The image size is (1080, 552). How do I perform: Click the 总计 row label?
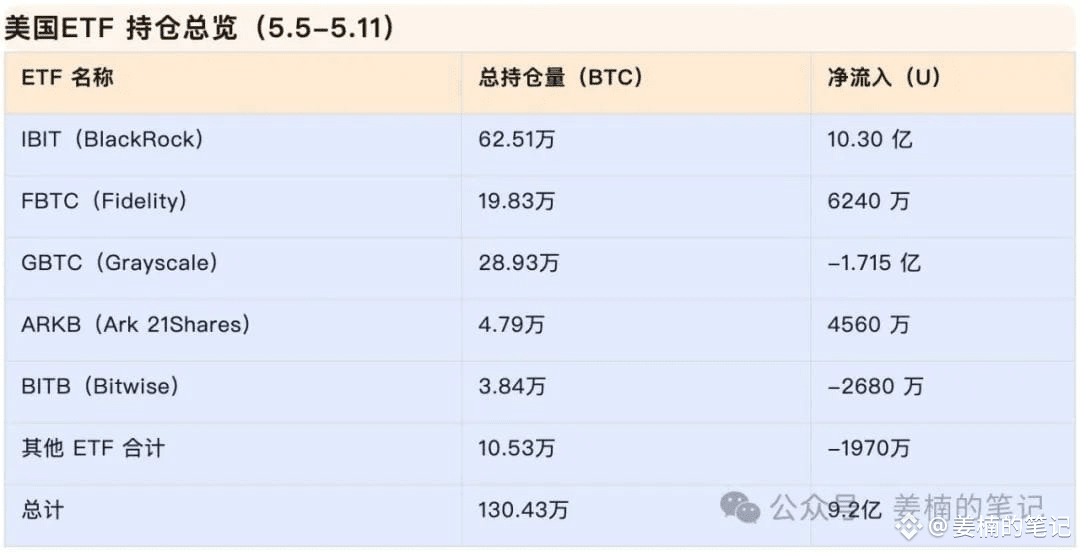[43, 510]
